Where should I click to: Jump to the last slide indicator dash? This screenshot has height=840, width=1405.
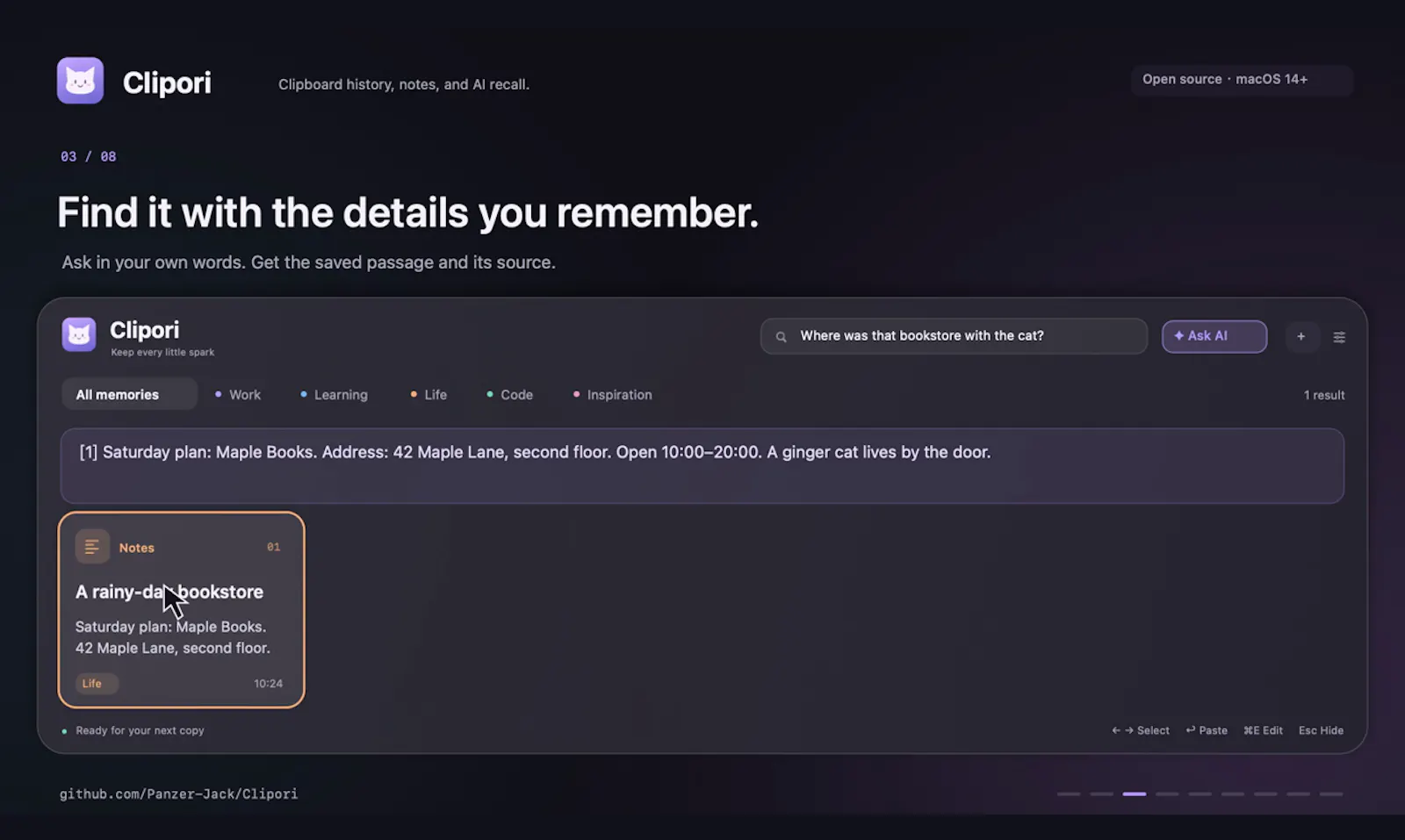coord(1331,794)
